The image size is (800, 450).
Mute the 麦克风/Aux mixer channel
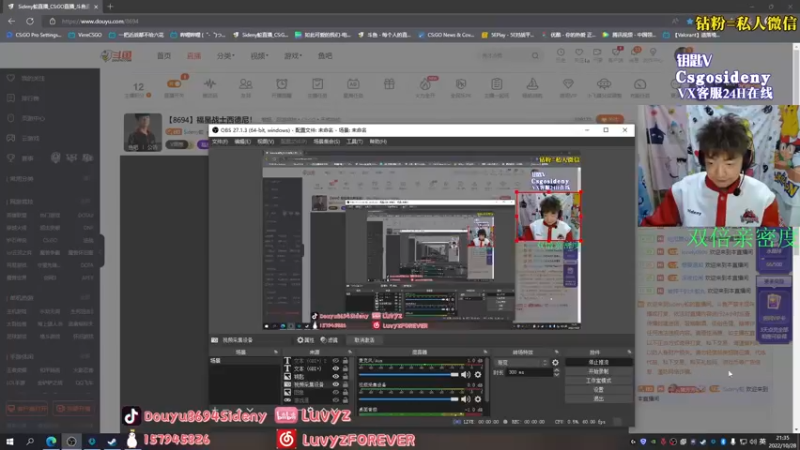point(466,374)
